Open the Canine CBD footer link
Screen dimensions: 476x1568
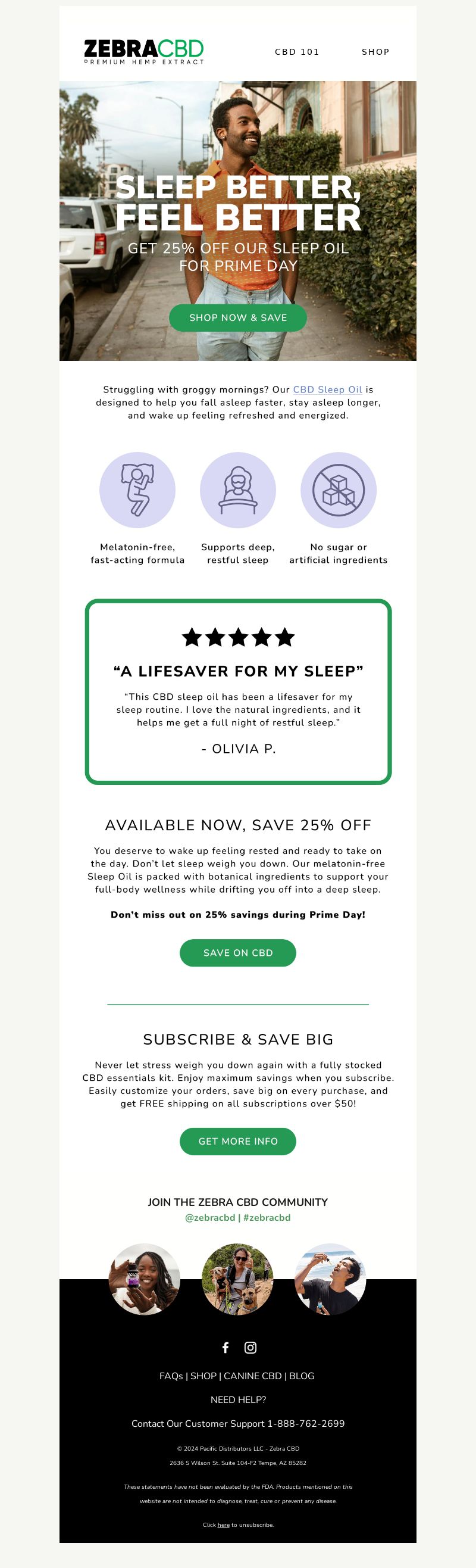coord(252,1376)
